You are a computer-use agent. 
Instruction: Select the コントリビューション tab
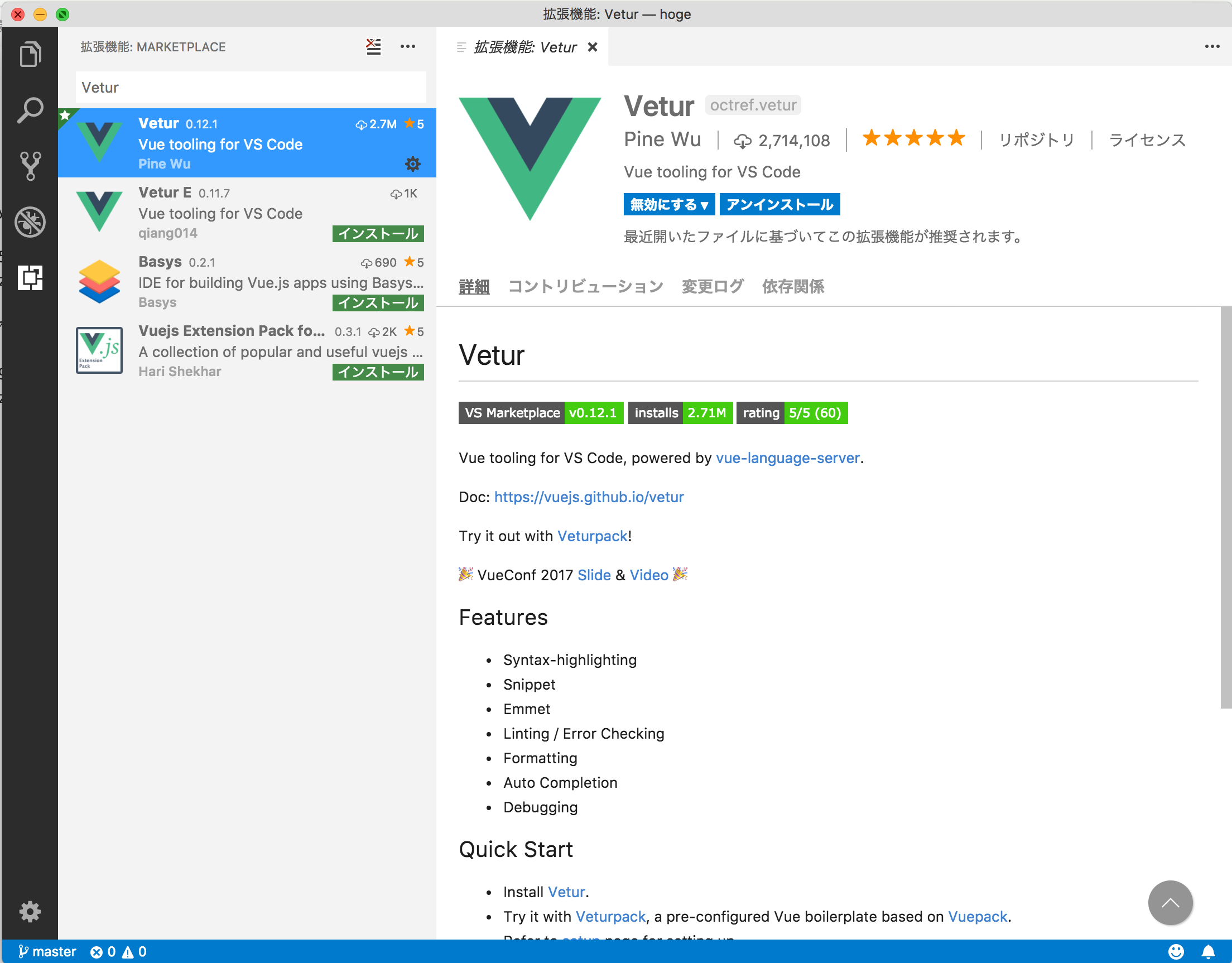585,287
